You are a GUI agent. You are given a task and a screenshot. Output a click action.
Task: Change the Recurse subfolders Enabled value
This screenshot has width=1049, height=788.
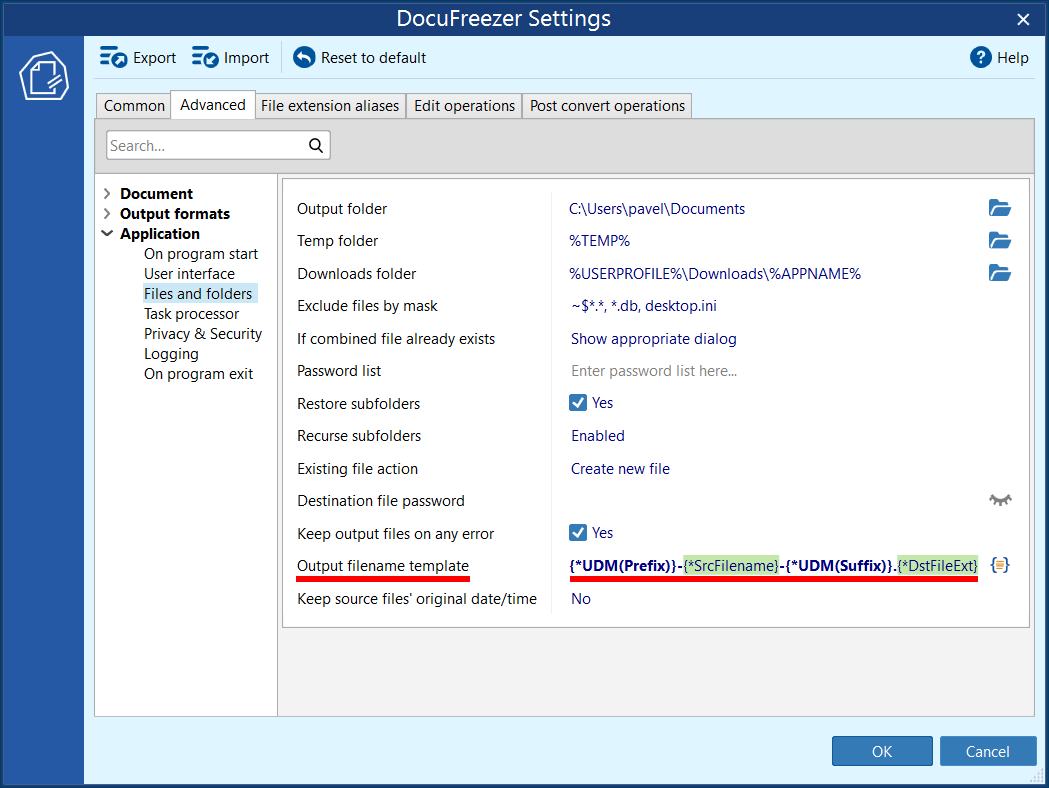(x=598, y=435)
